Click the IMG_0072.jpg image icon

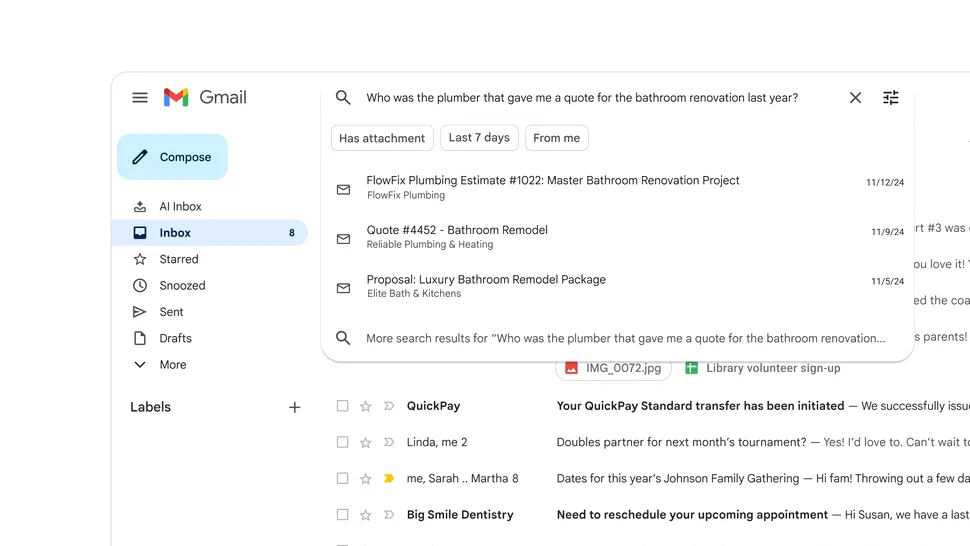(571, 368)
